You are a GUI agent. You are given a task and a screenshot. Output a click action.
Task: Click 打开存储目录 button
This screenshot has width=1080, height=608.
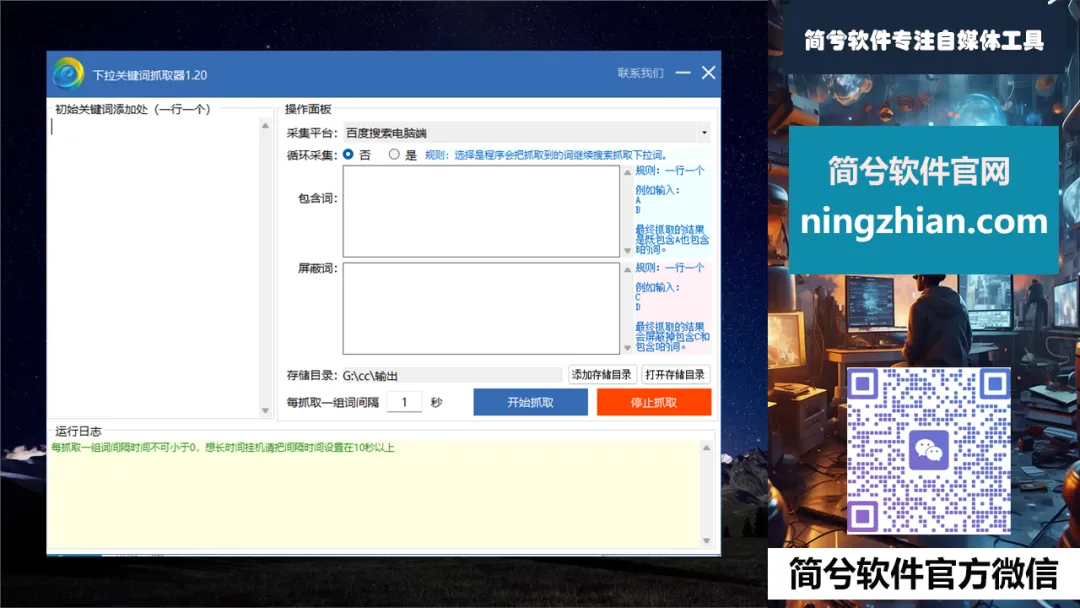click(x=675, y=375)
